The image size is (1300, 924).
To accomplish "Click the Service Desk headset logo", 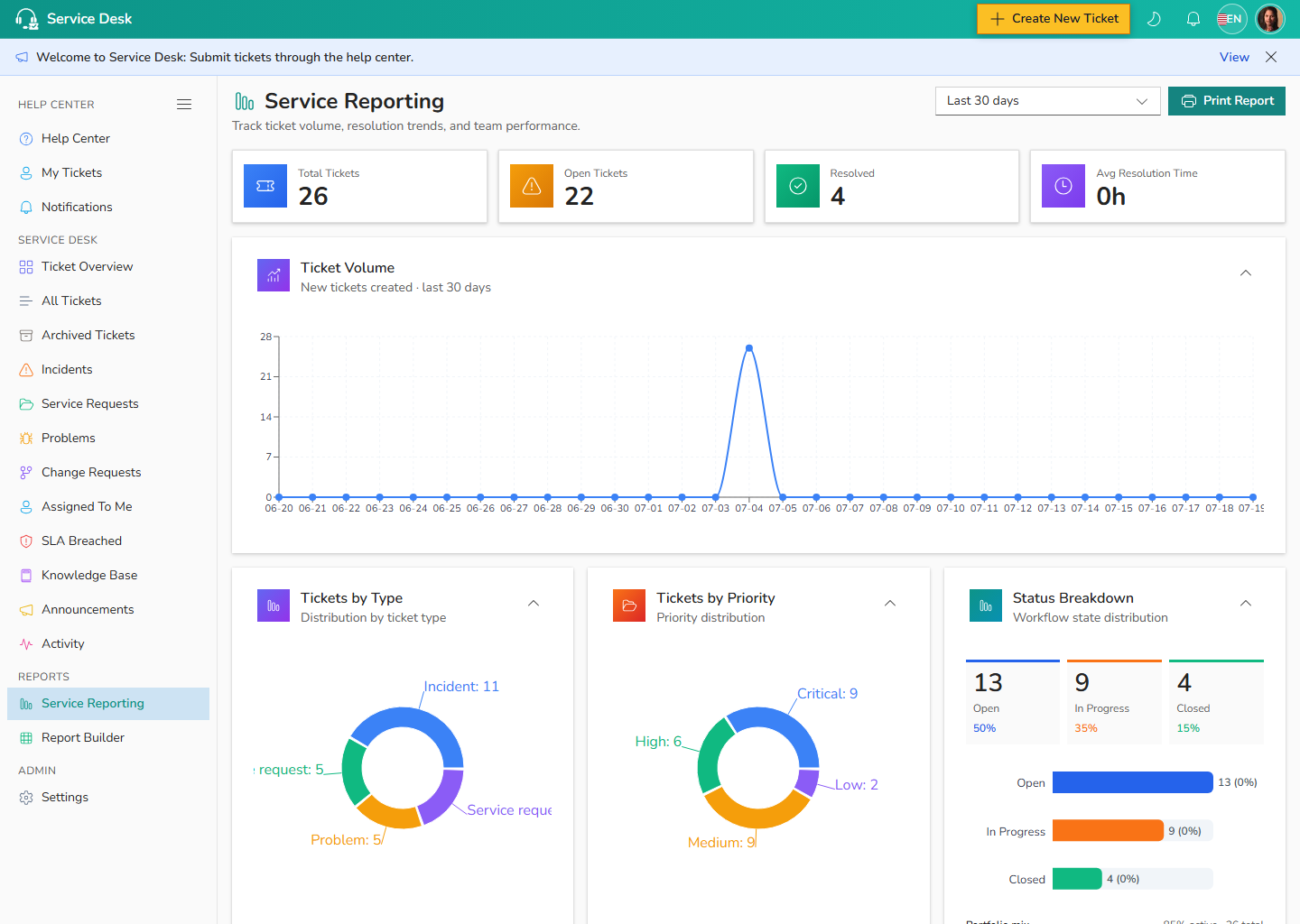I will (26, 19).
